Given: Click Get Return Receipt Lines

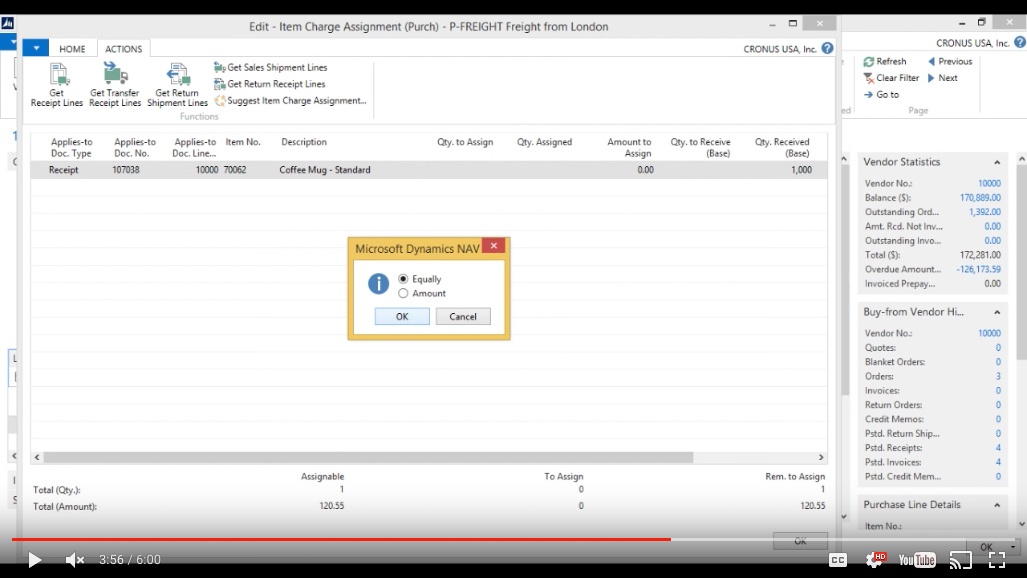Looking at the screenshot, I should point(270,84).
